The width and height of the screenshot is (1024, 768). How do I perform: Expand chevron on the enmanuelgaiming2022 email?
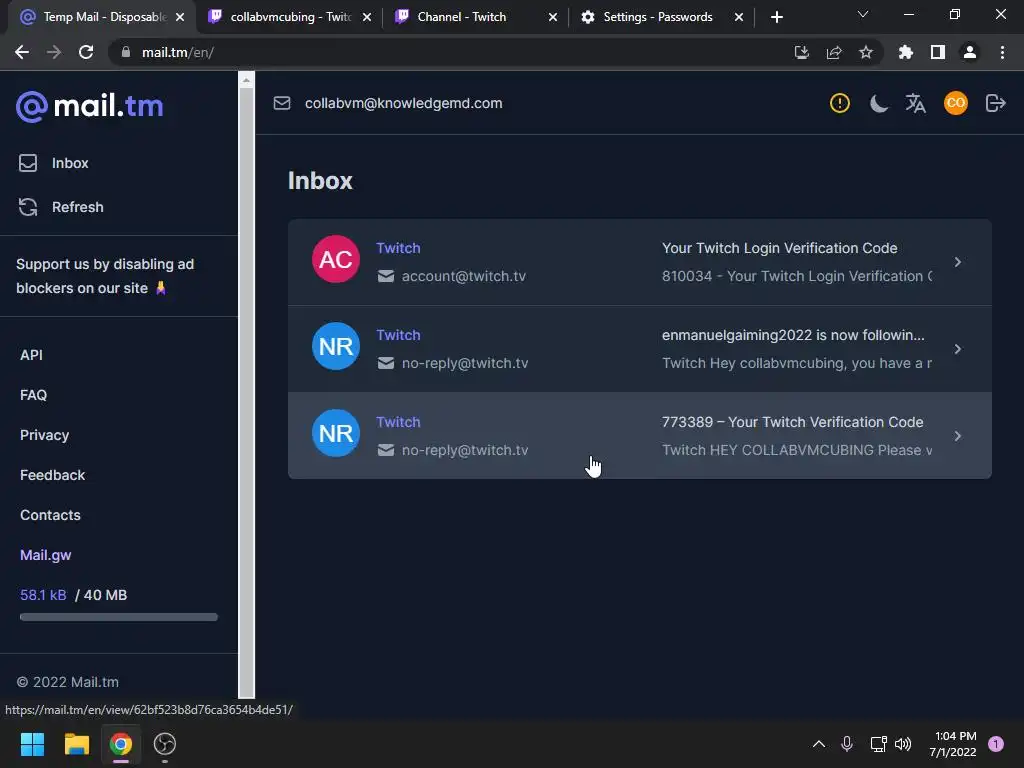pyautogui.click(x=957, y=349)
